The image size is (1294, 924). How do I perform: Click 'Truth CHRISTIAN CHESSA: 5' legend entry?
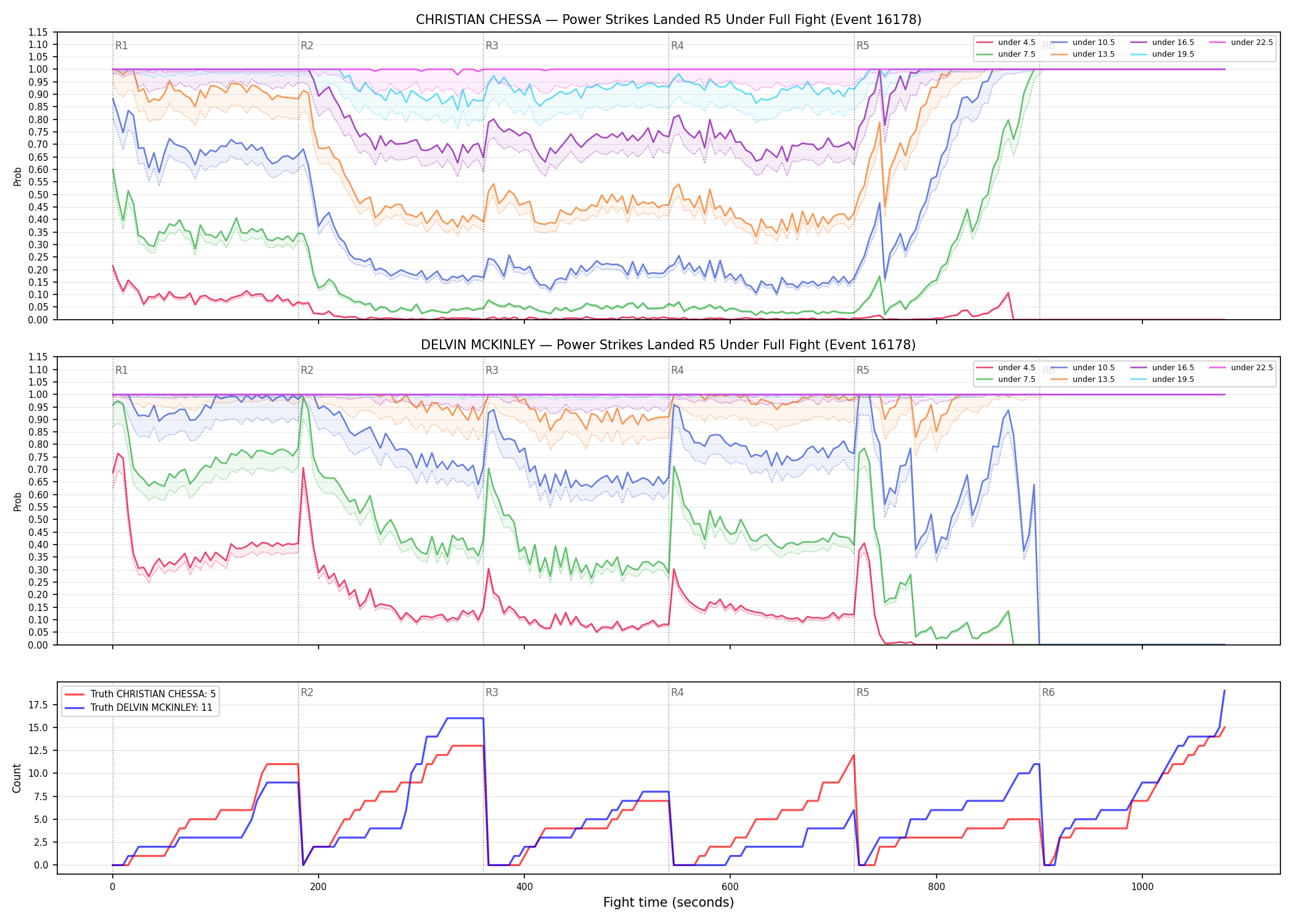pos(140,694)
